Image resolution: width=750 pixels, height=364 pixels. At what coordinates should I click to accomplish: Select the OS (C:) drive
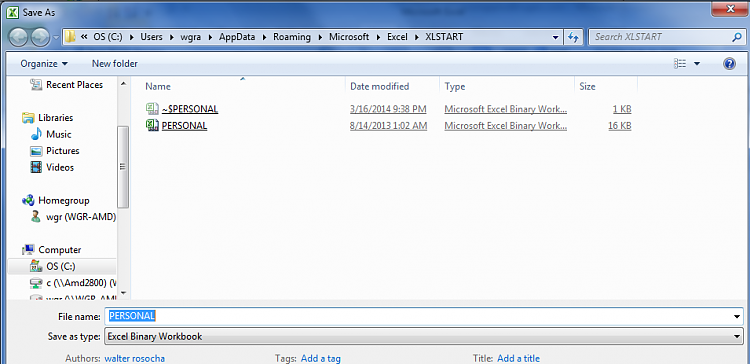click(x=61, y=266)
